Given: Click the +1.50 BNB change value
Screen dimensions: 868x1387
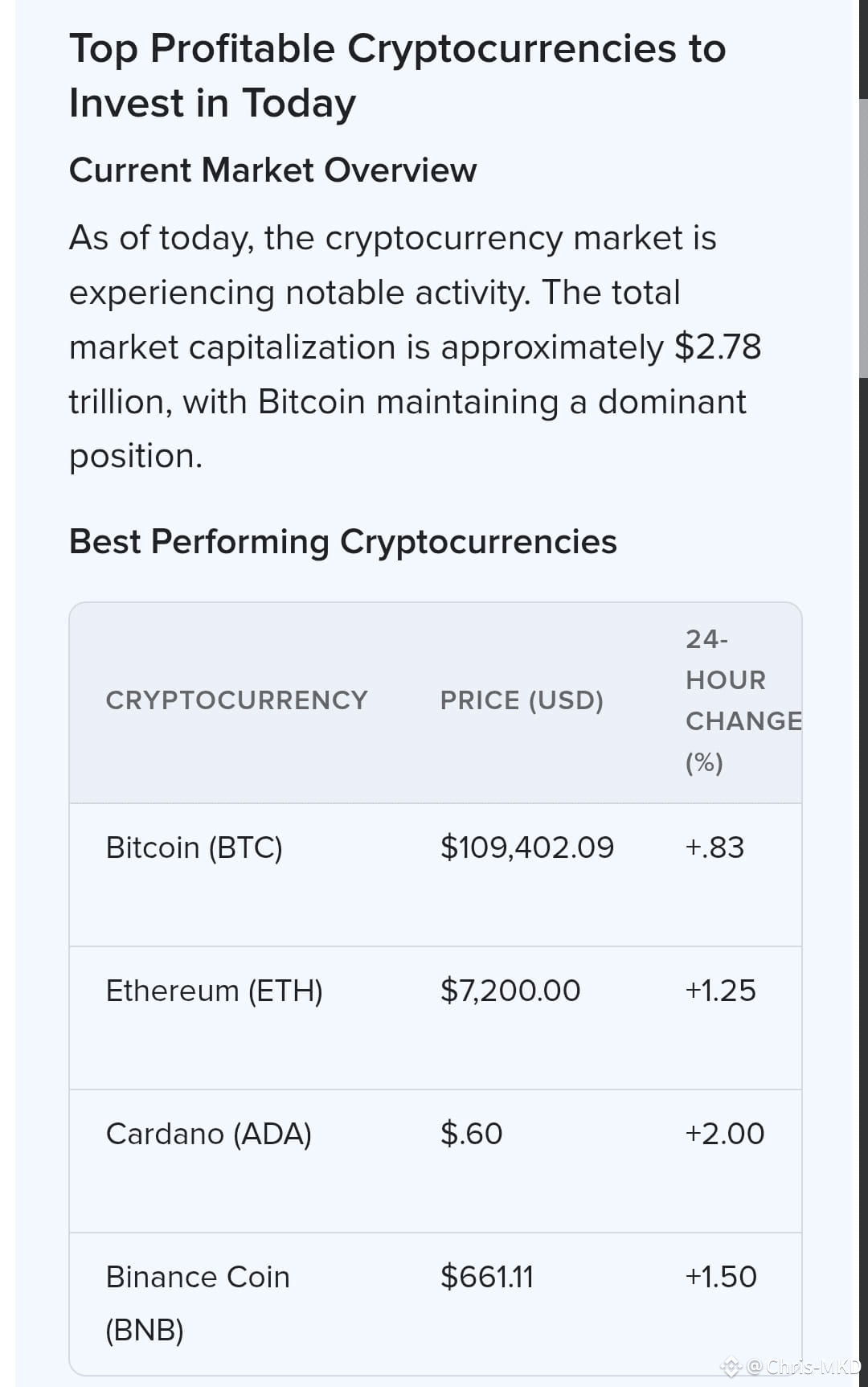Looking at the screenshot, I should (721, 1277).
